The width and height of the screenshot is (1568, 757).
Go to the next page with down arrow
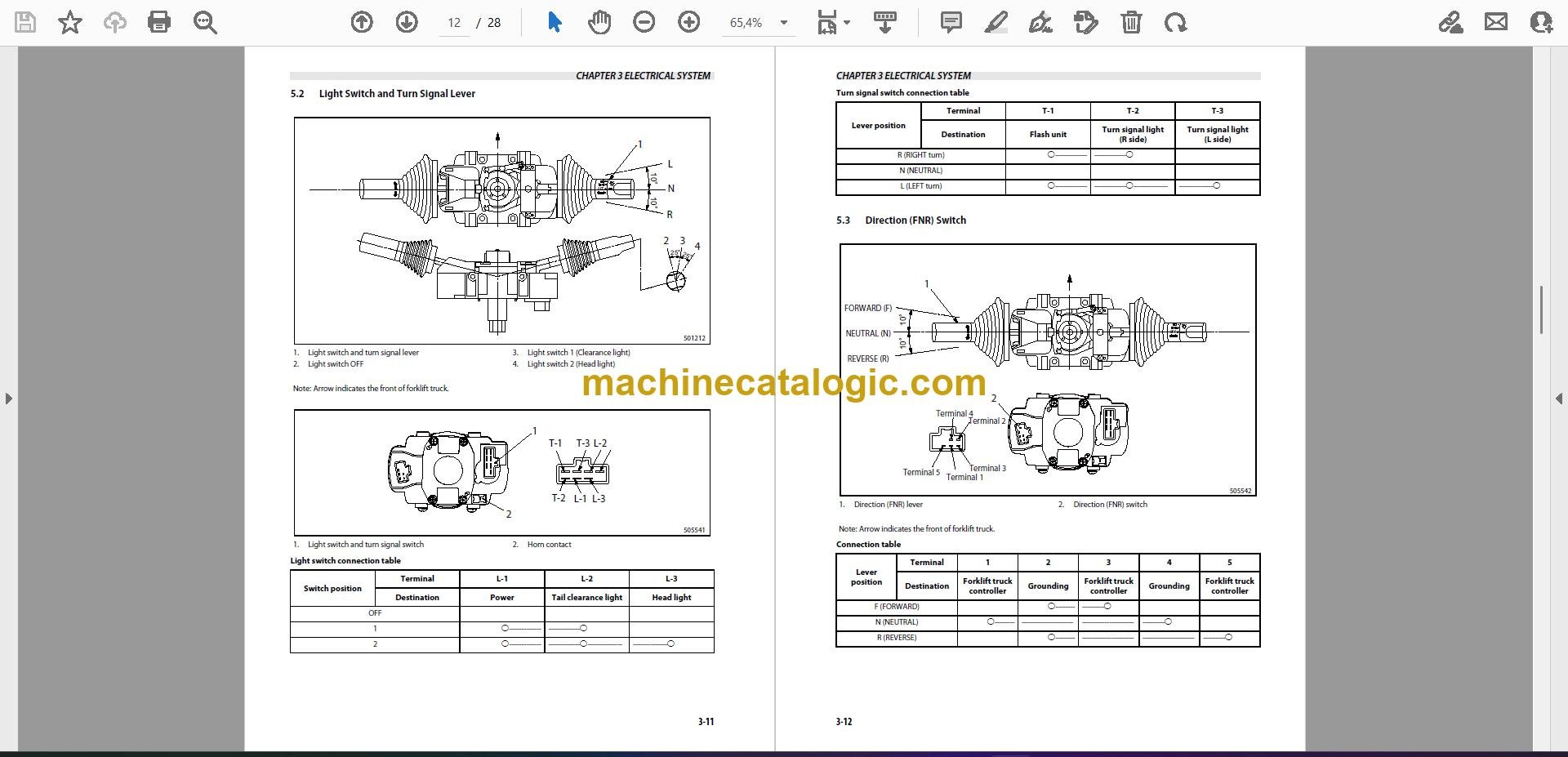coord(407,22)
